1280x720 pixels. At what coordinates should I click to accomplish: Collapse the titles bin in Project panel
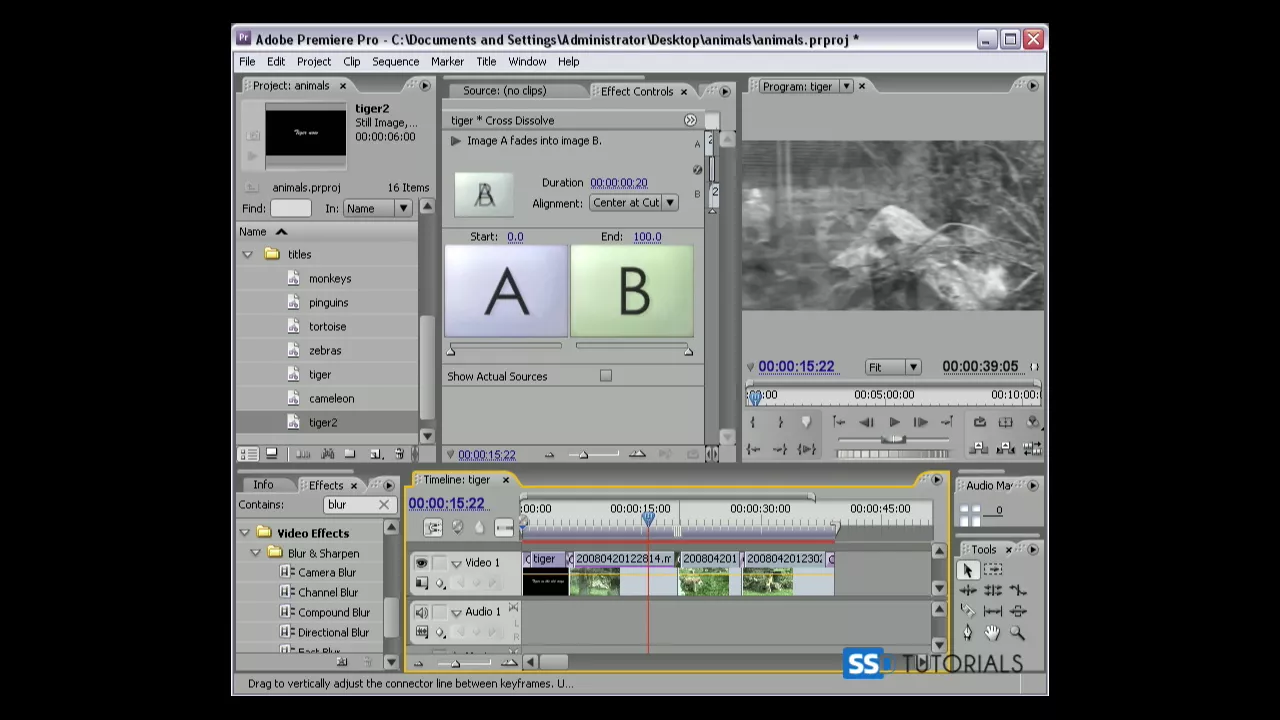[x=247, y=255]
